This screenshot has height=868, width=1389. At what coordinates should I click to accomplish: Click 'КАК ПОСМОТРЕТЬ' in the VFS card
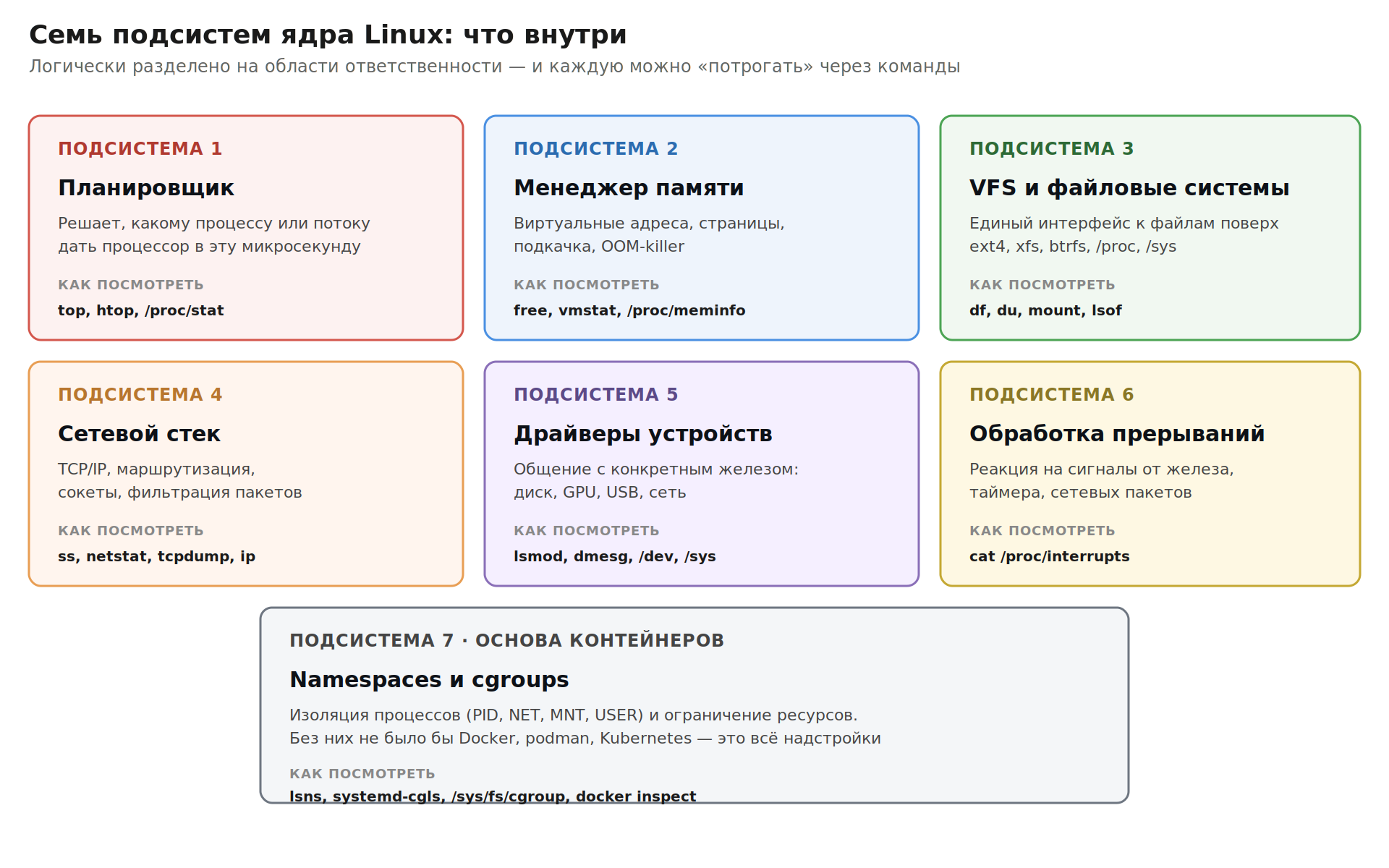(1042, 285)
